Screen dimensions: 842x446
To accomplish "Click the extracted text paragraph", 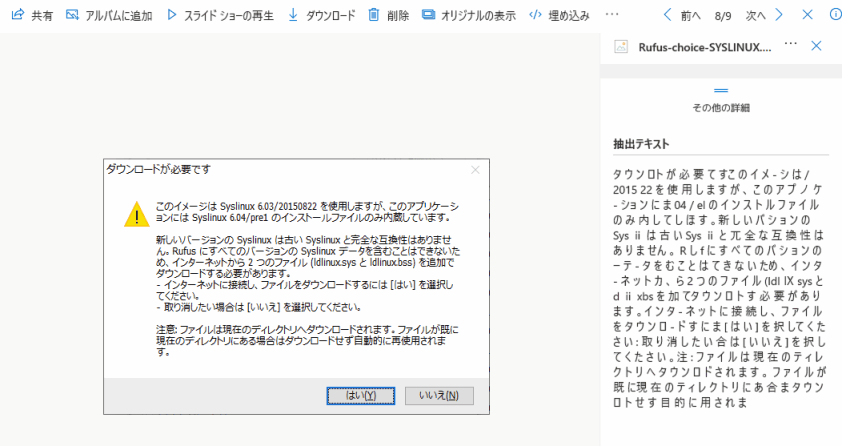I will point(720,288).
